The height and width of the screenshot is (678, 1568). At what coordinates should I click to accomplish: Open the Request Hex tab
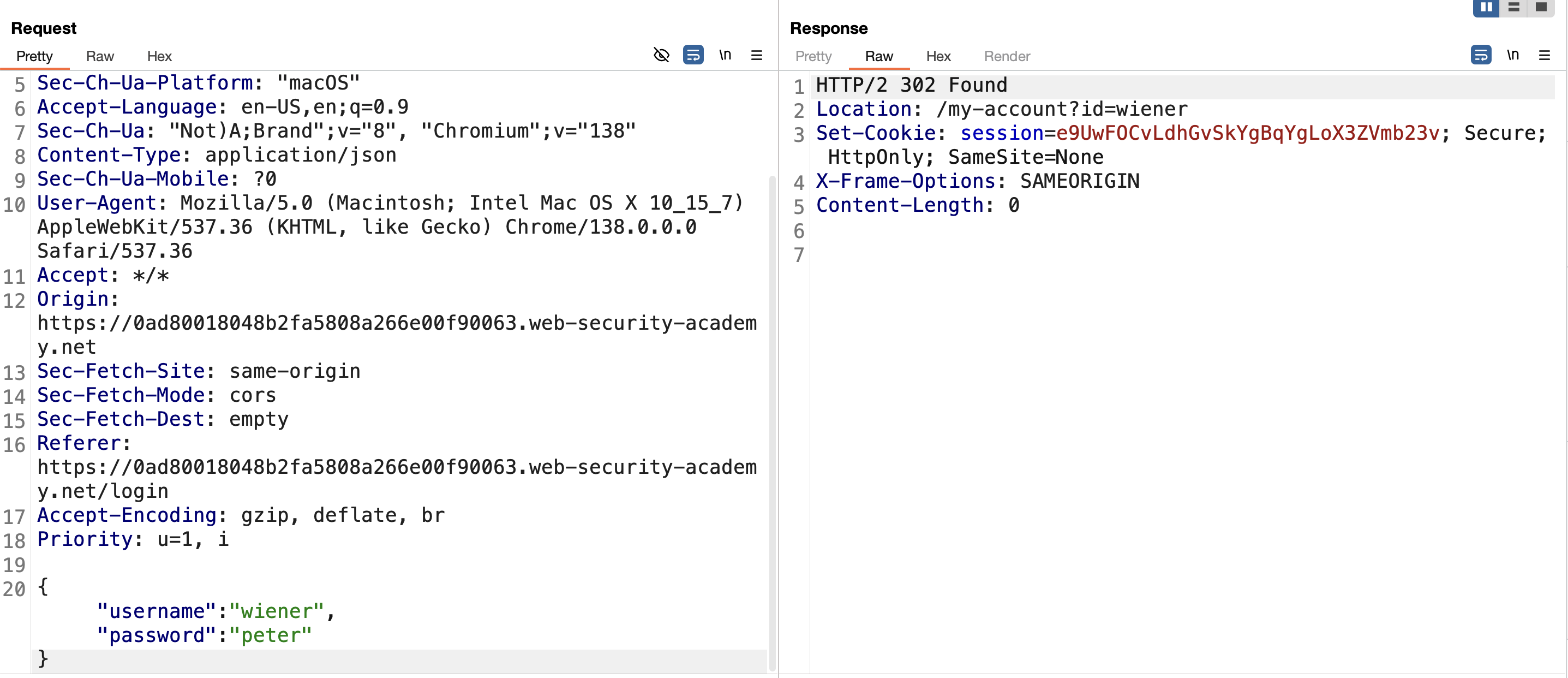pos(159,56)
